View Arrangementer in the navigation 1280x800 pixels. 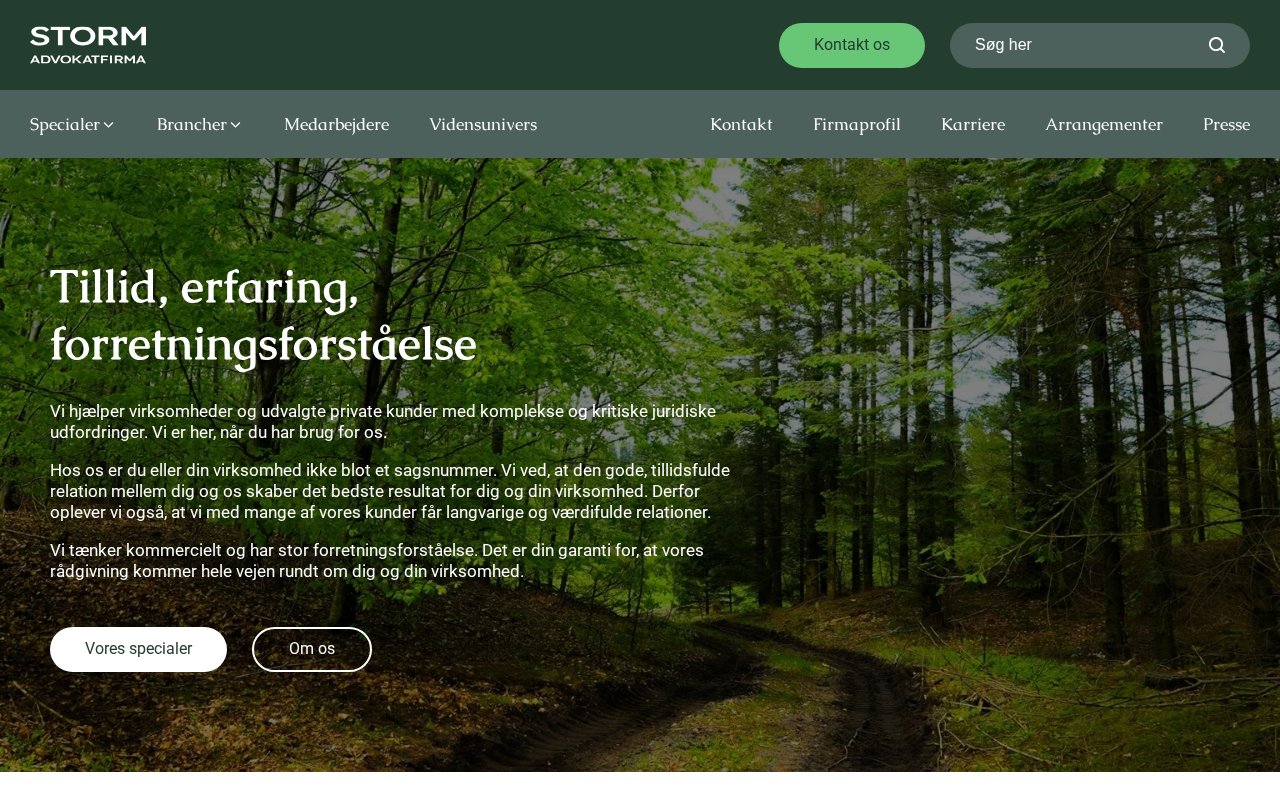1104,124
